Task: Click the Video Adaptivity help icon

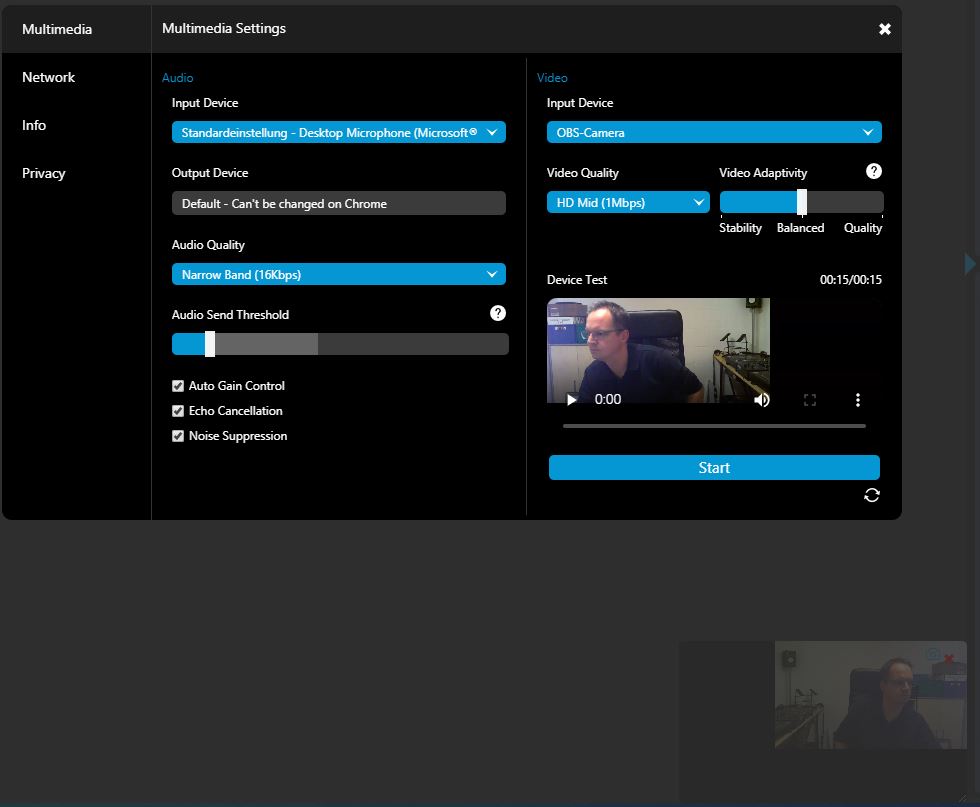Action: click(874, 172)
